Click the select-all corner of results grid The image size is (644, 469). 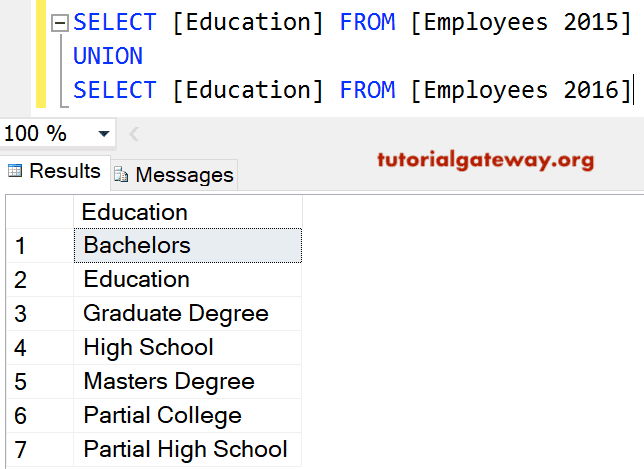point(40,212)
